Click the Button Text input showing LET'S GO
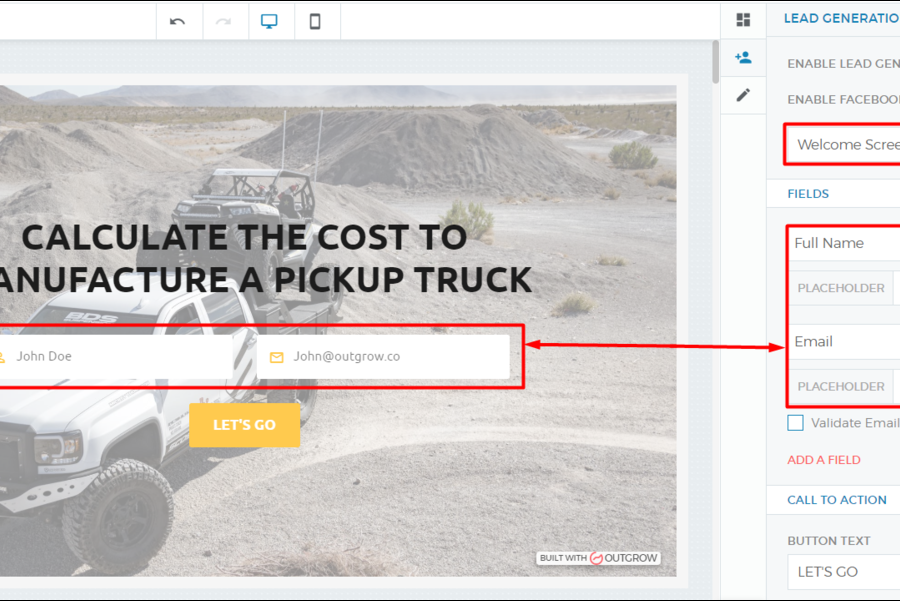This screenshot has height=601, width=900. [x=845, y=572]
